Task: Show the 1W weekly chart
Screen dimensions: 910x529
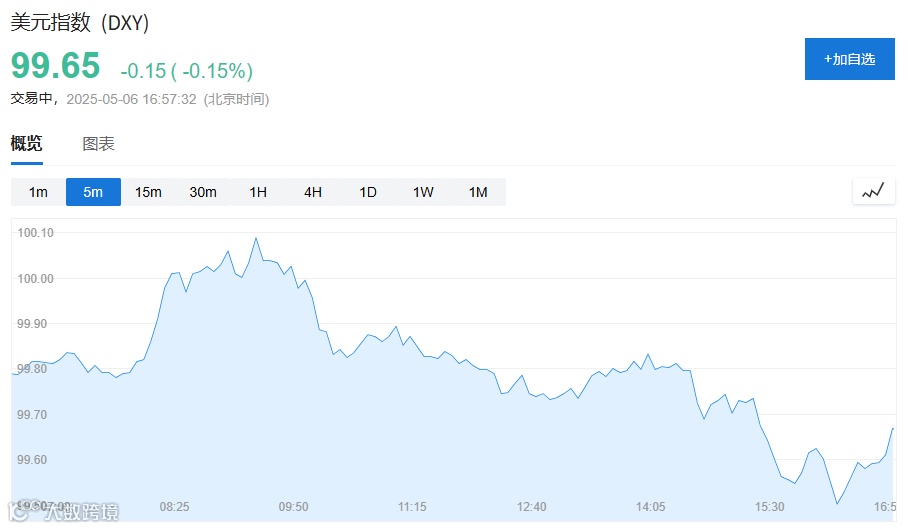Action: [x=423, y=192]
